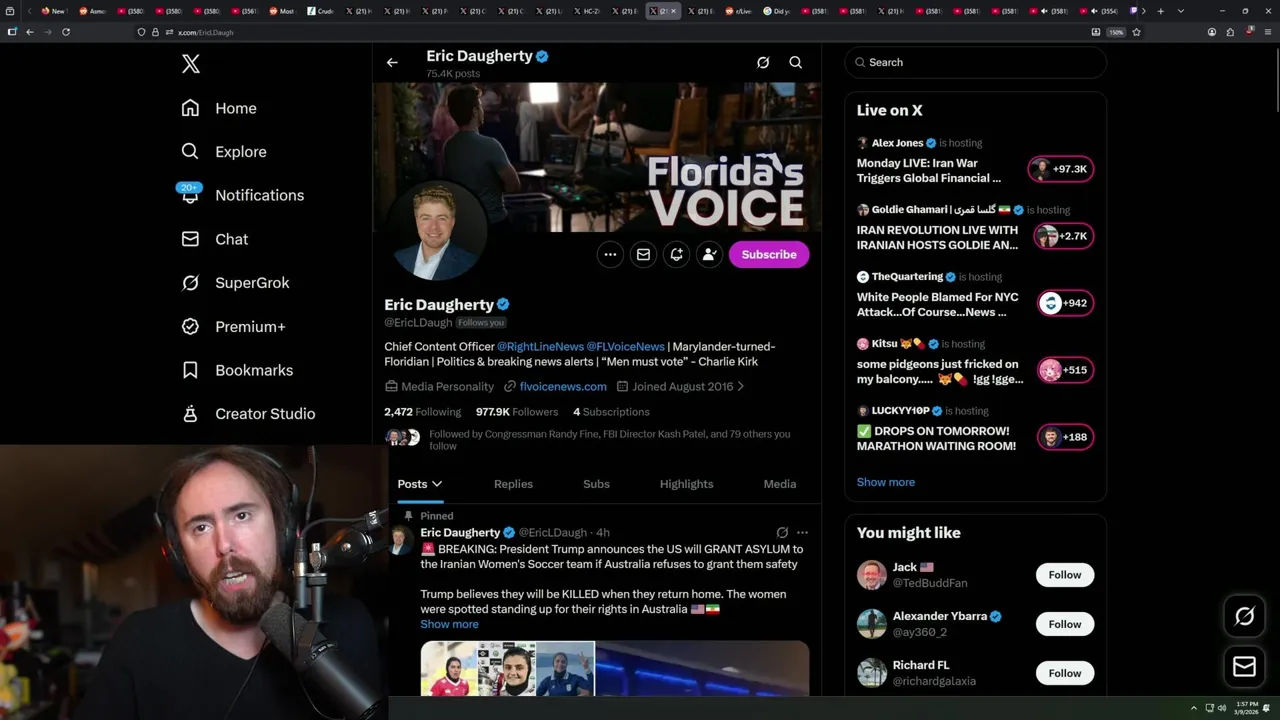Open the pinned post's three-dot menu

pyautogui.click(x=802, y=533)
